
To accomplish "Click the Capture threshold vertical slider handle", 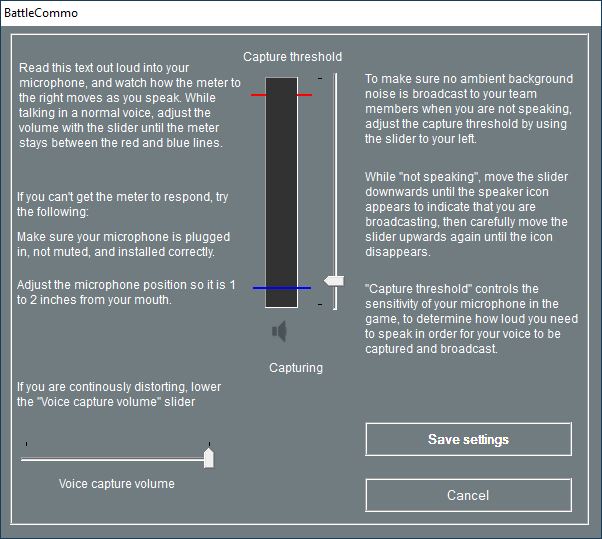I will [x=334, y=281].
